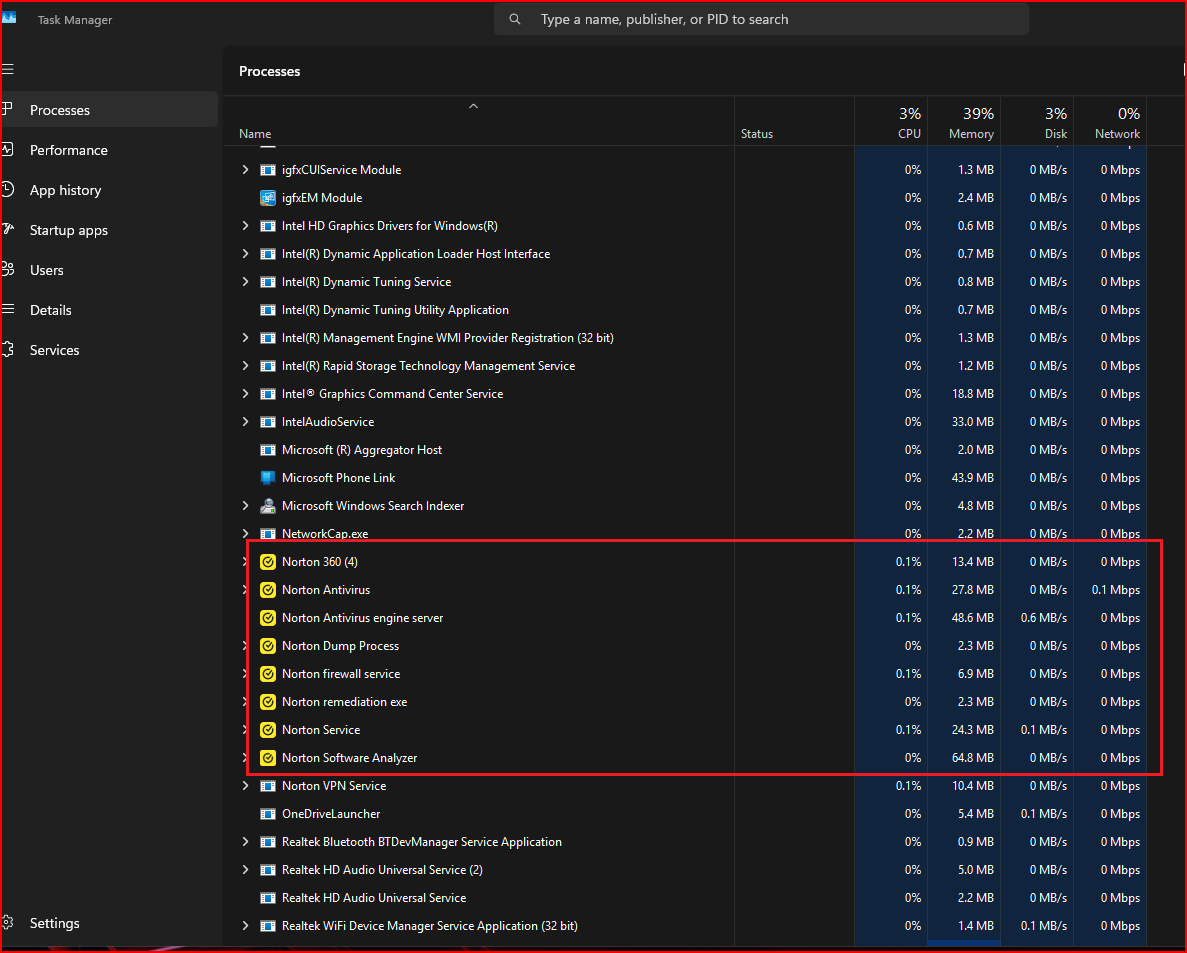Viewport: 1187px width, 953px height.
Task: Sort processes by the Name column
Action: pyautogui.click(x=479, y=121)
